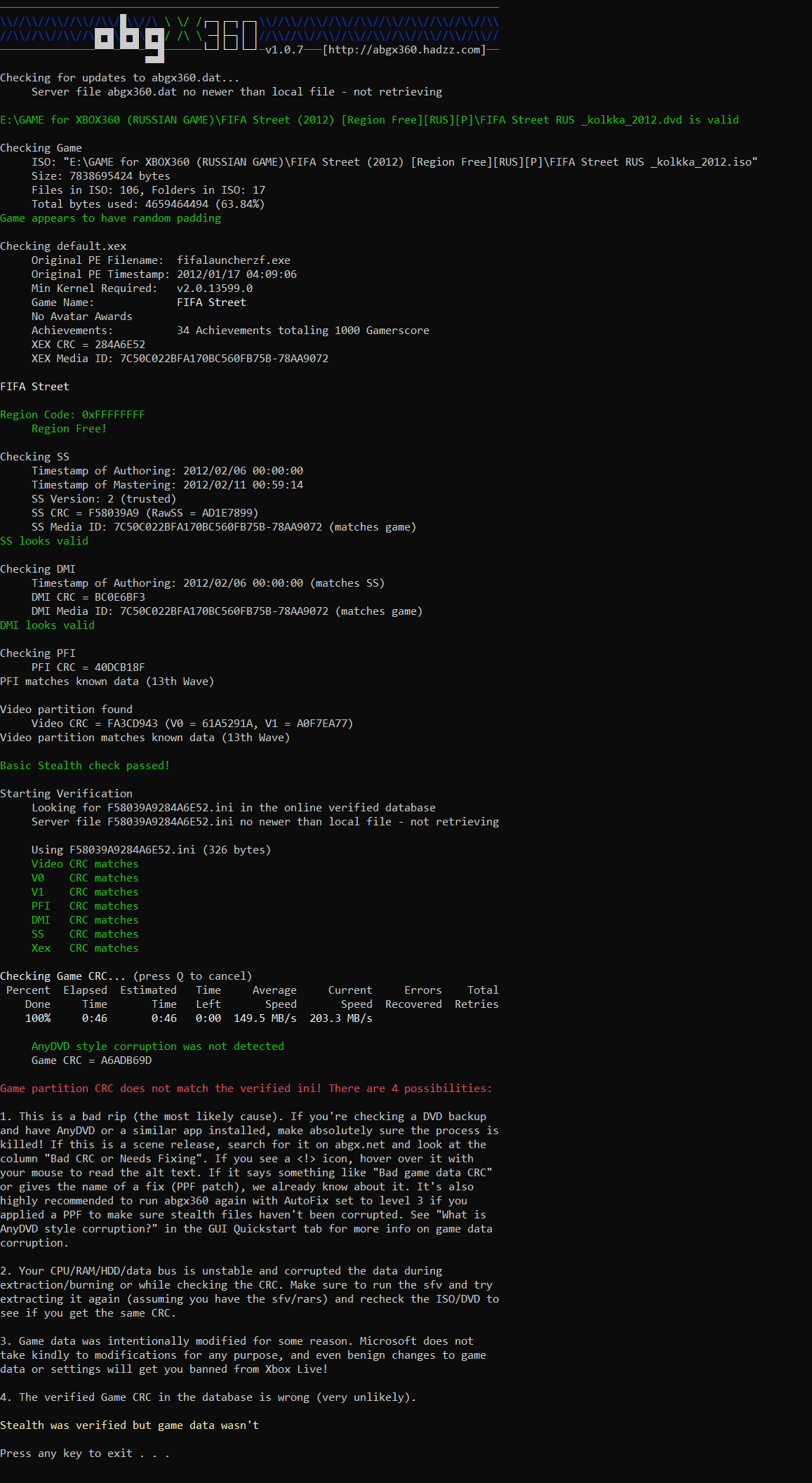Click 'Region Code: 0xFFFFFFFF'
812x1483 pixels.
click(72, 415)
